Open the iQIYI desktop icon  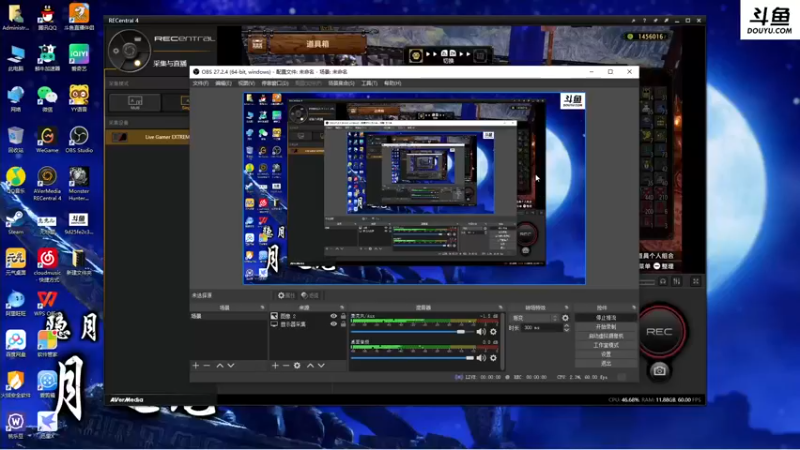pos(79,57)
